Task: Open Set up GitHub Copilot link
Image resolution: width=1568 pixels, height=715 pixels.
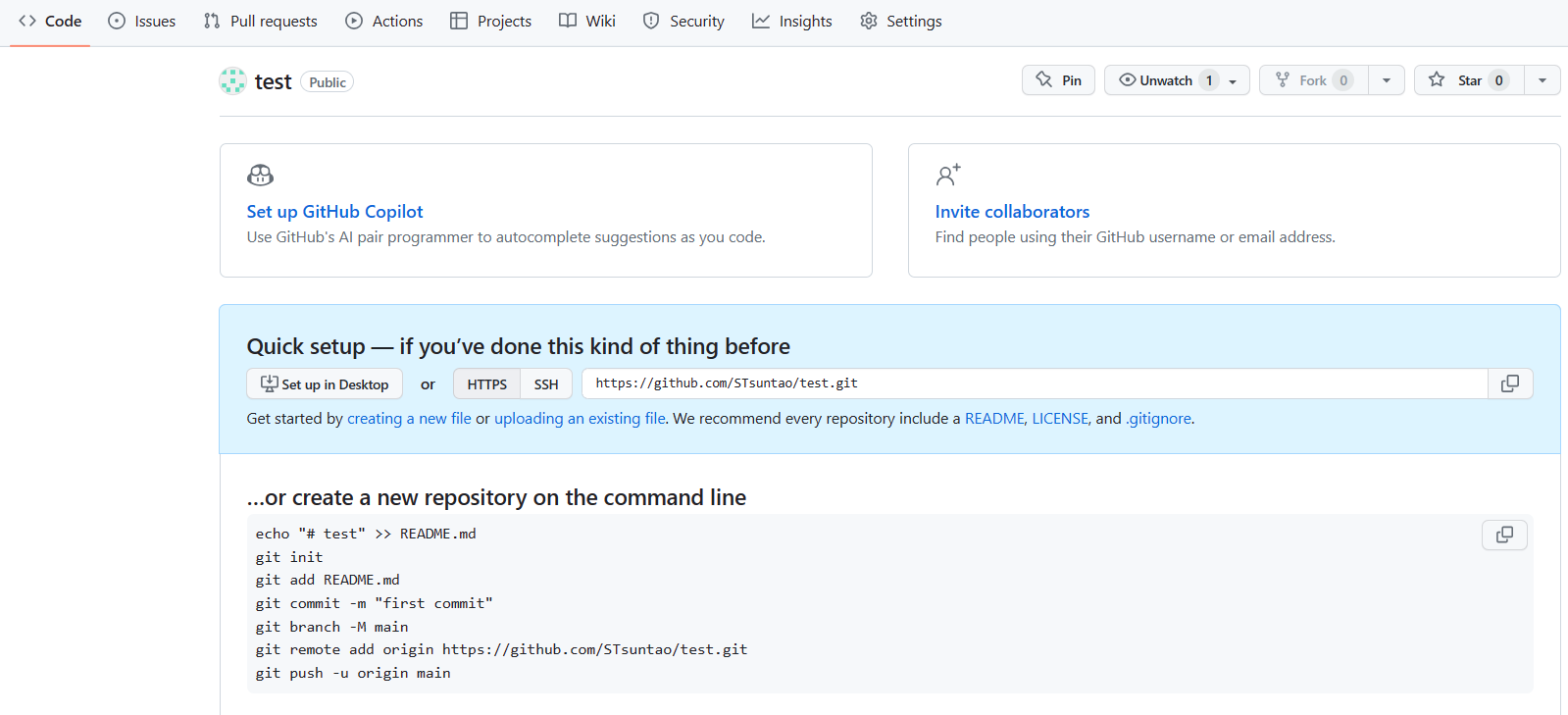Action: (334, 211)
